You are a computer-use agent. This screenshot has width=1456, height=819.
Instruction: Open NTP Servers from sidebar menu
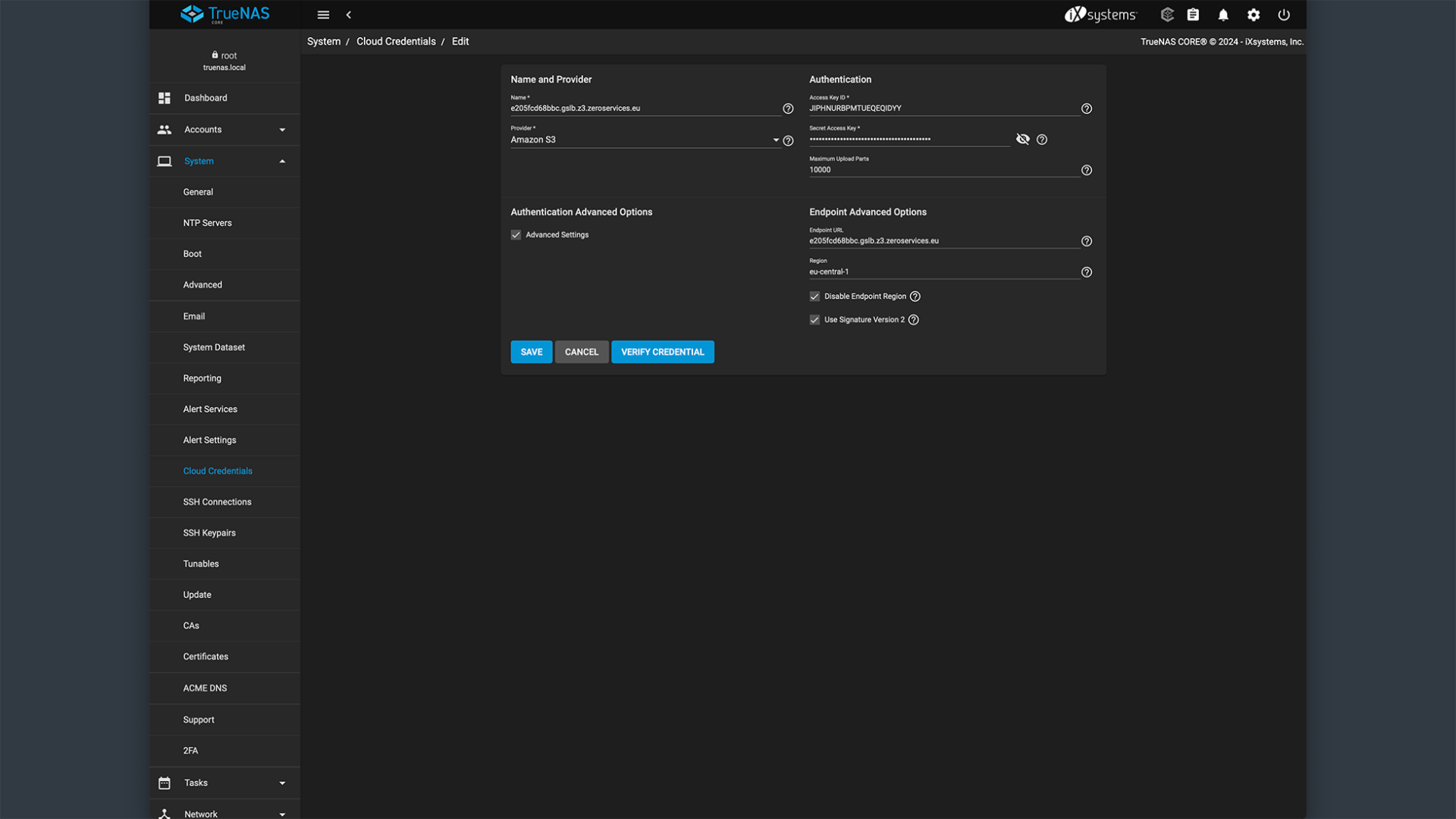(x=207, y=222)
